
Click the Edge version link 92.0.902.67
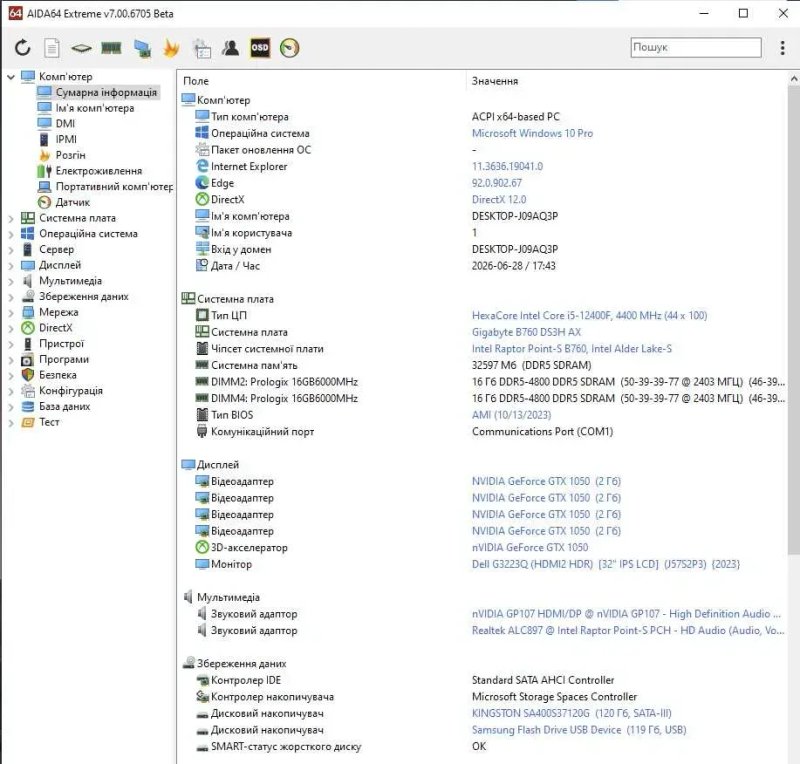pyautogui.click(x=496, y=183)
